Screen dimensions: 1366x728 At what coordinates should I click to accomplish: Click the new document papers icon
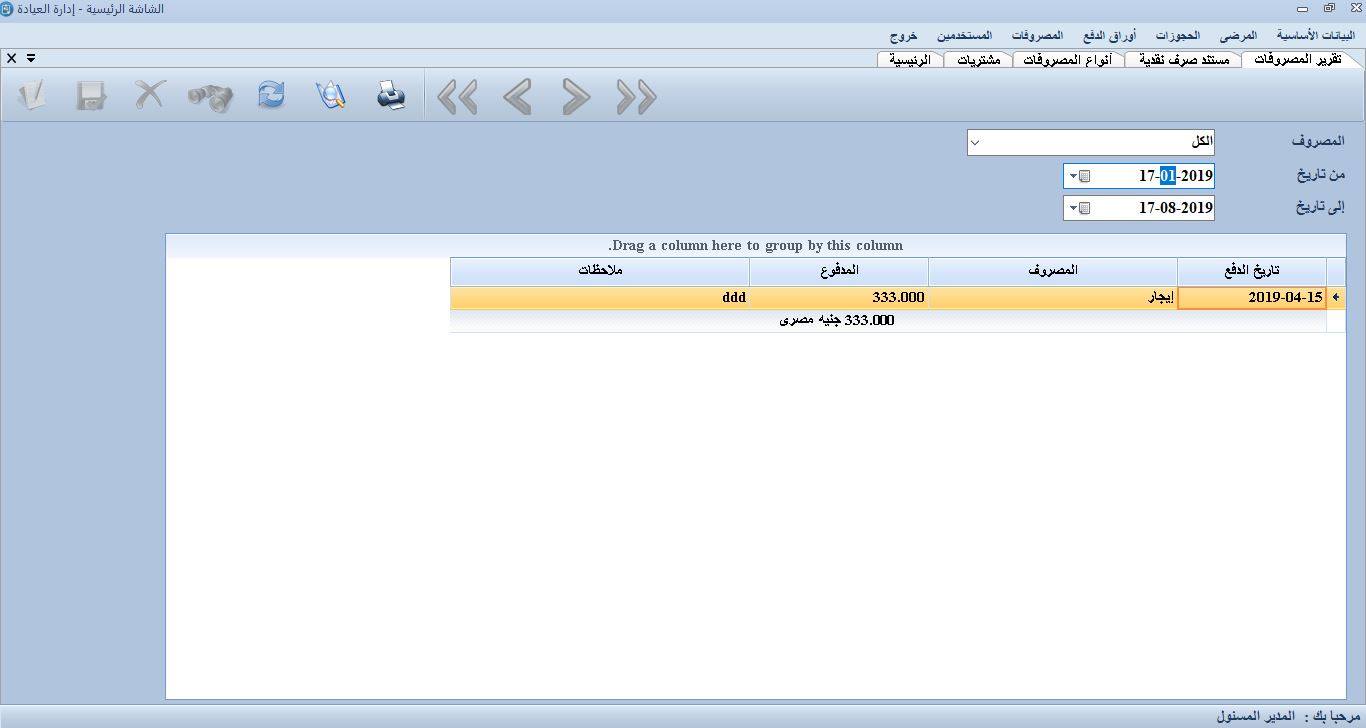point(31,96)
